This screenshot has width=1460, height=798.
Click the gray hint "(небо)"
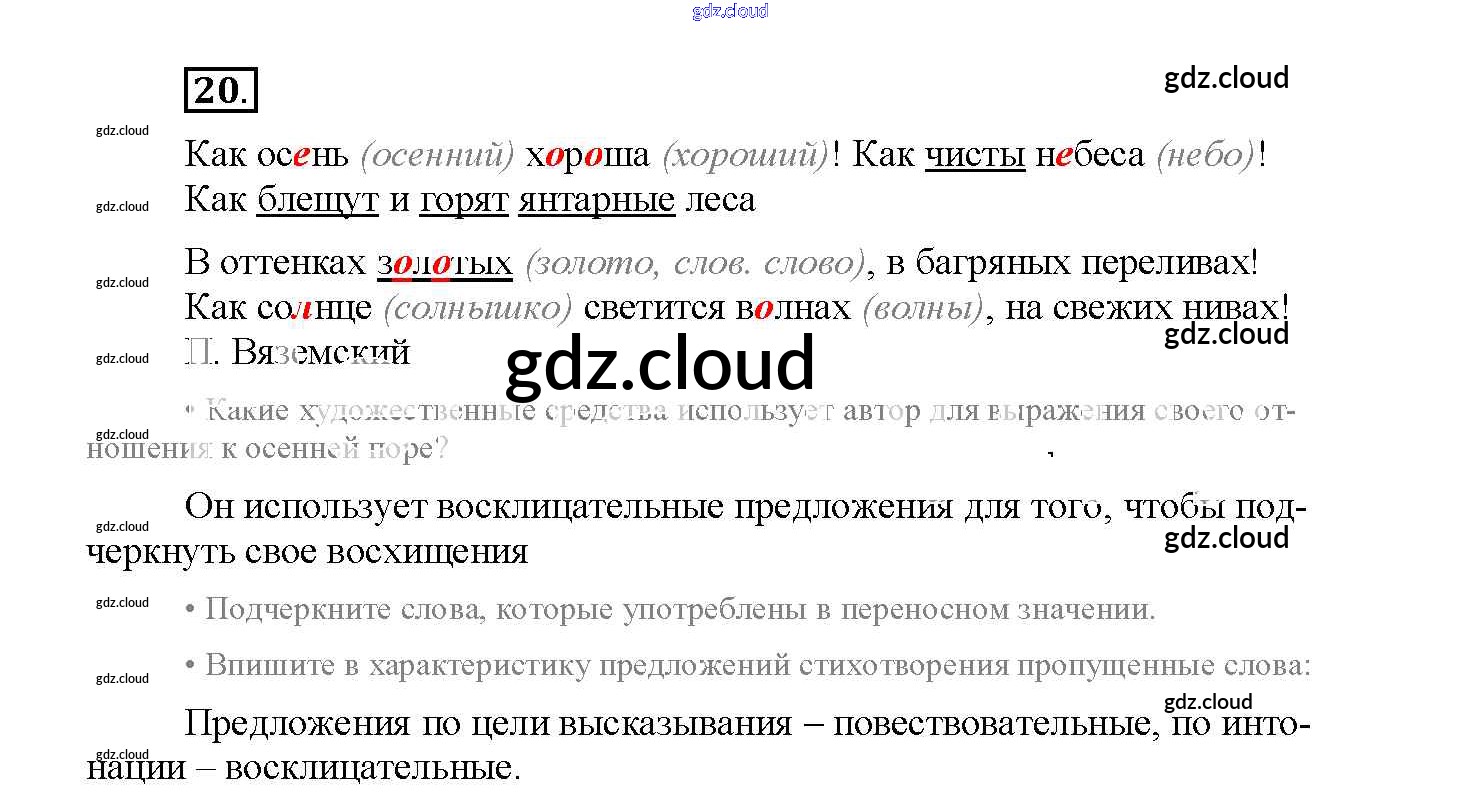(1205, 156)
